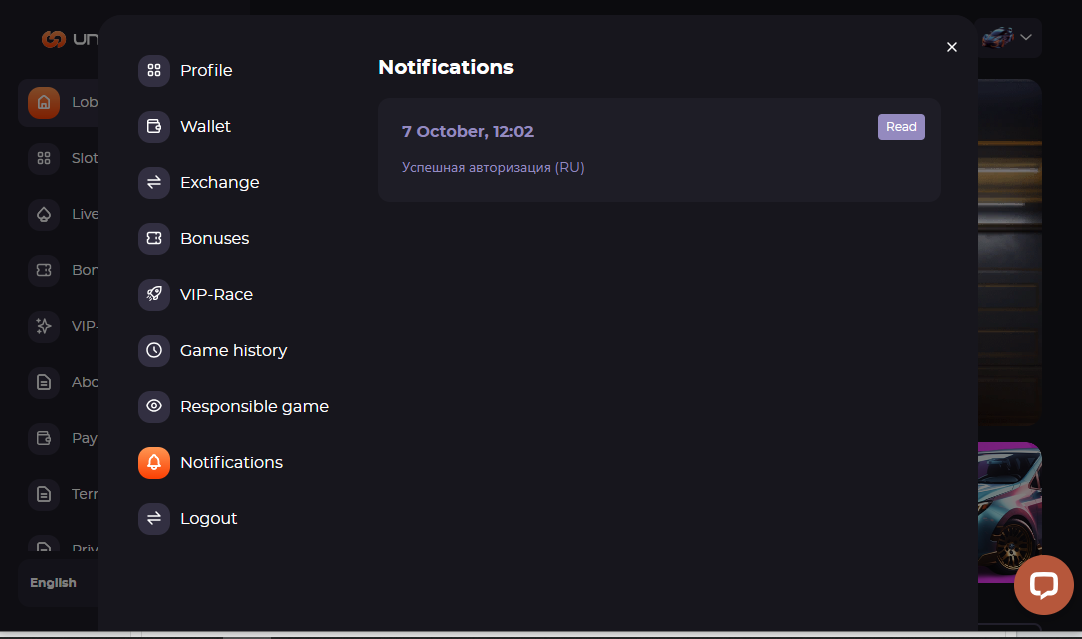Click the orange Notifications bell icon
The image size is (1082, 639).
click(154, 462)
